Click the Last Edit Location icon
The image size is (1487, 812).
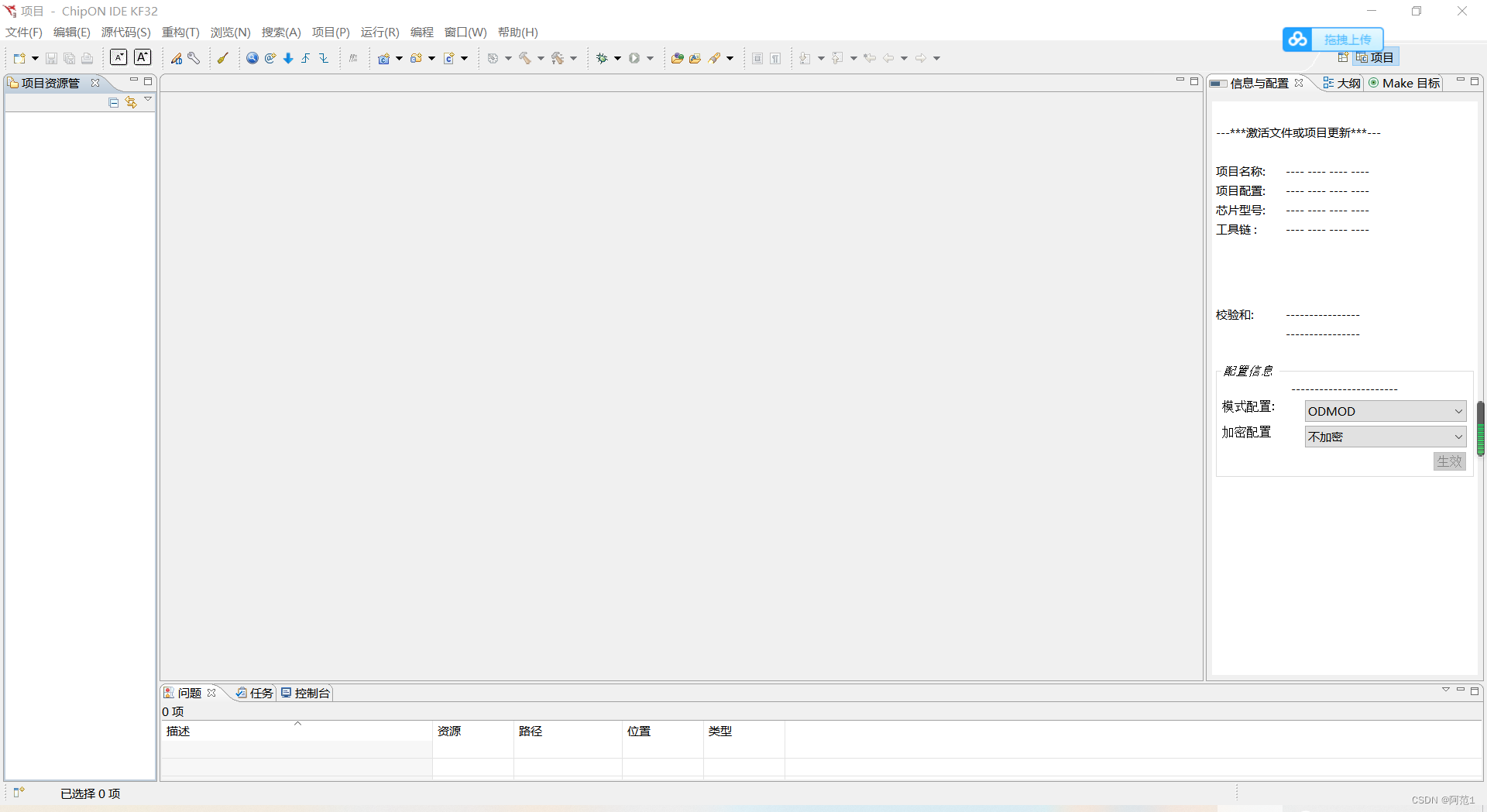tap(870, 58)
